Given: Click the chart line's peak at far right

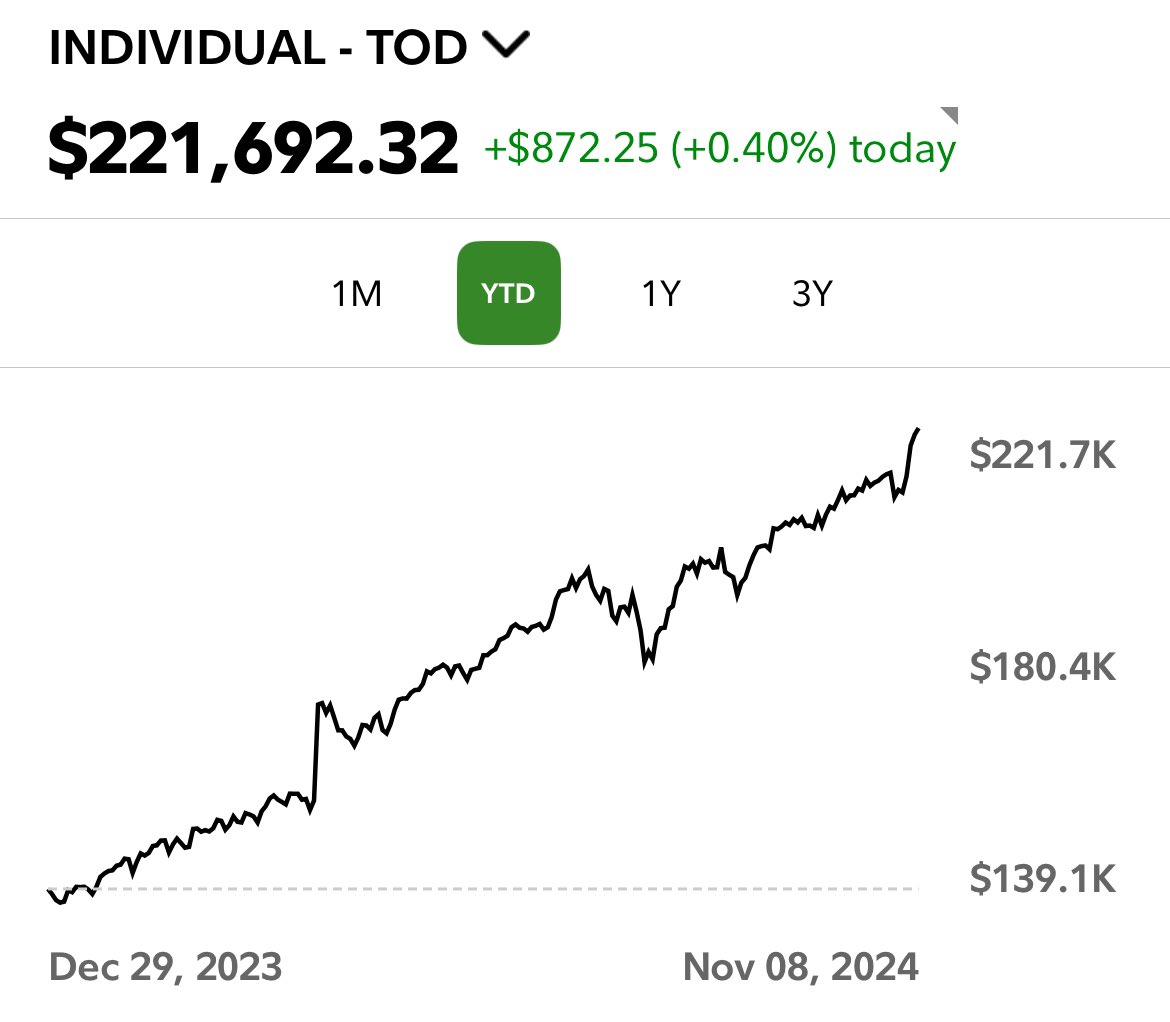Looking at the screenshot, I should pos(918,429).
